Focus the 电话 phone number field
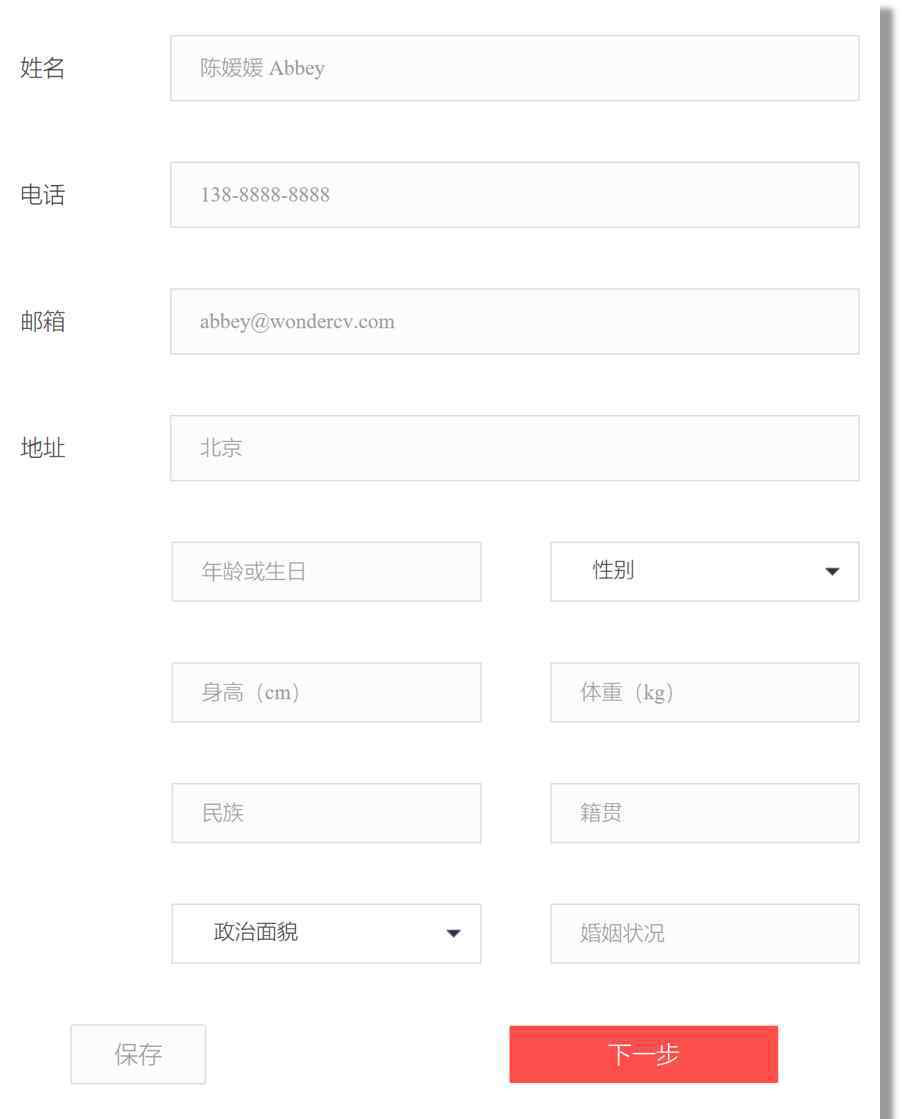This screenshot has width=902, height=1119. point(515,195)
